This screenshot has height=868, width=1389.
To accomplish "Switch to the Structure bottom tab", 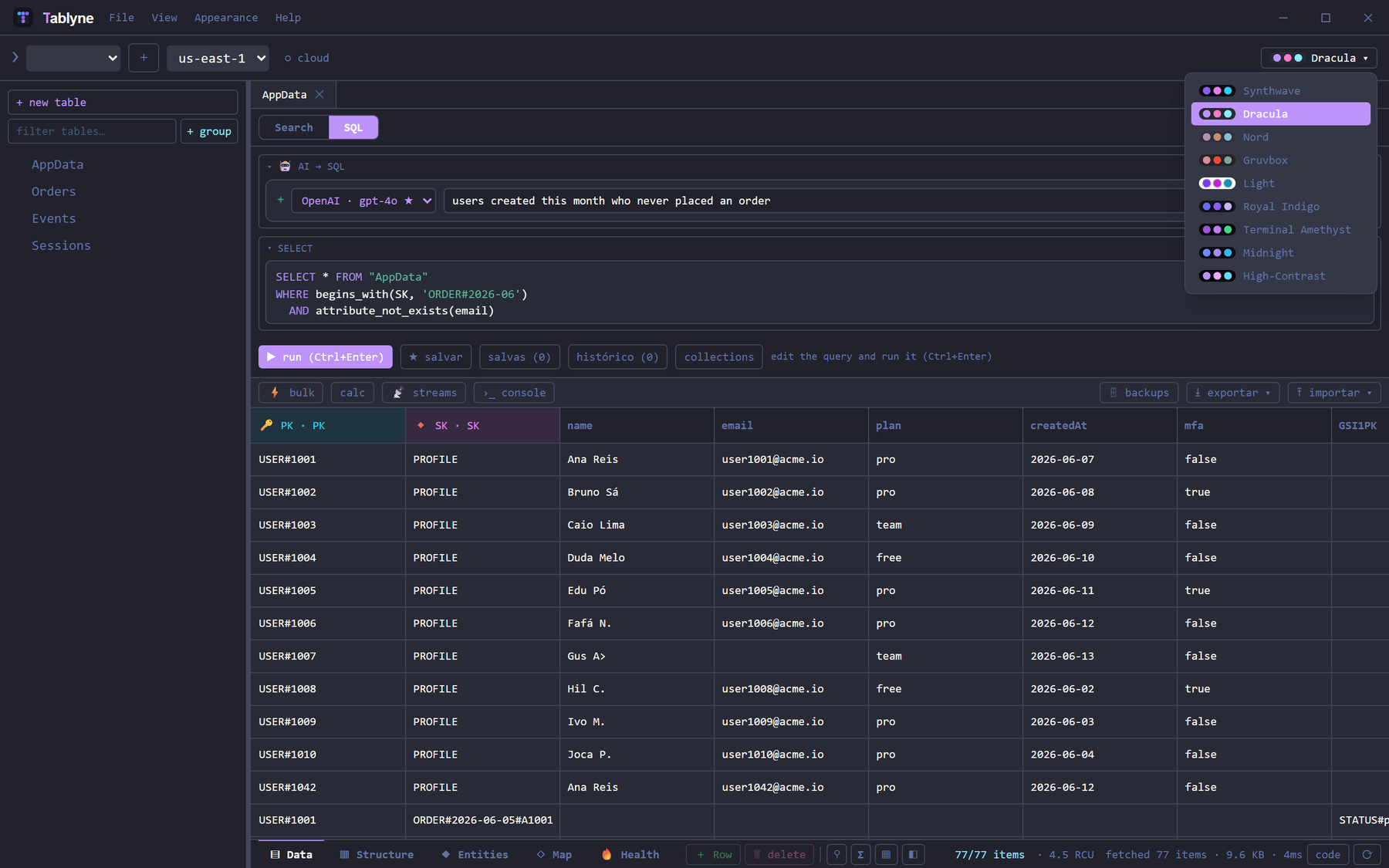I will click(x=377, y=854).
